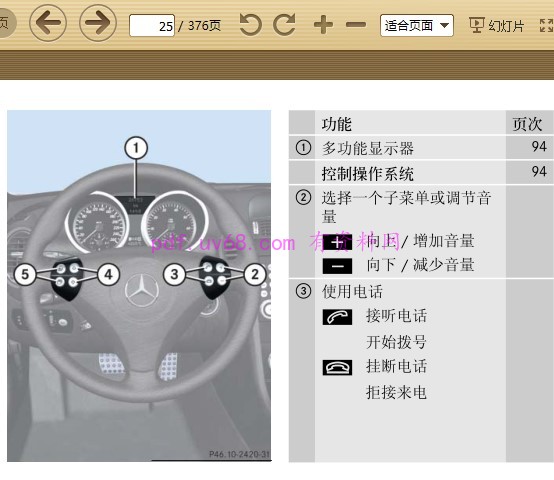Click the steering wheel diagram image
The width and height of the screenshot is (554, 480).
139,286
